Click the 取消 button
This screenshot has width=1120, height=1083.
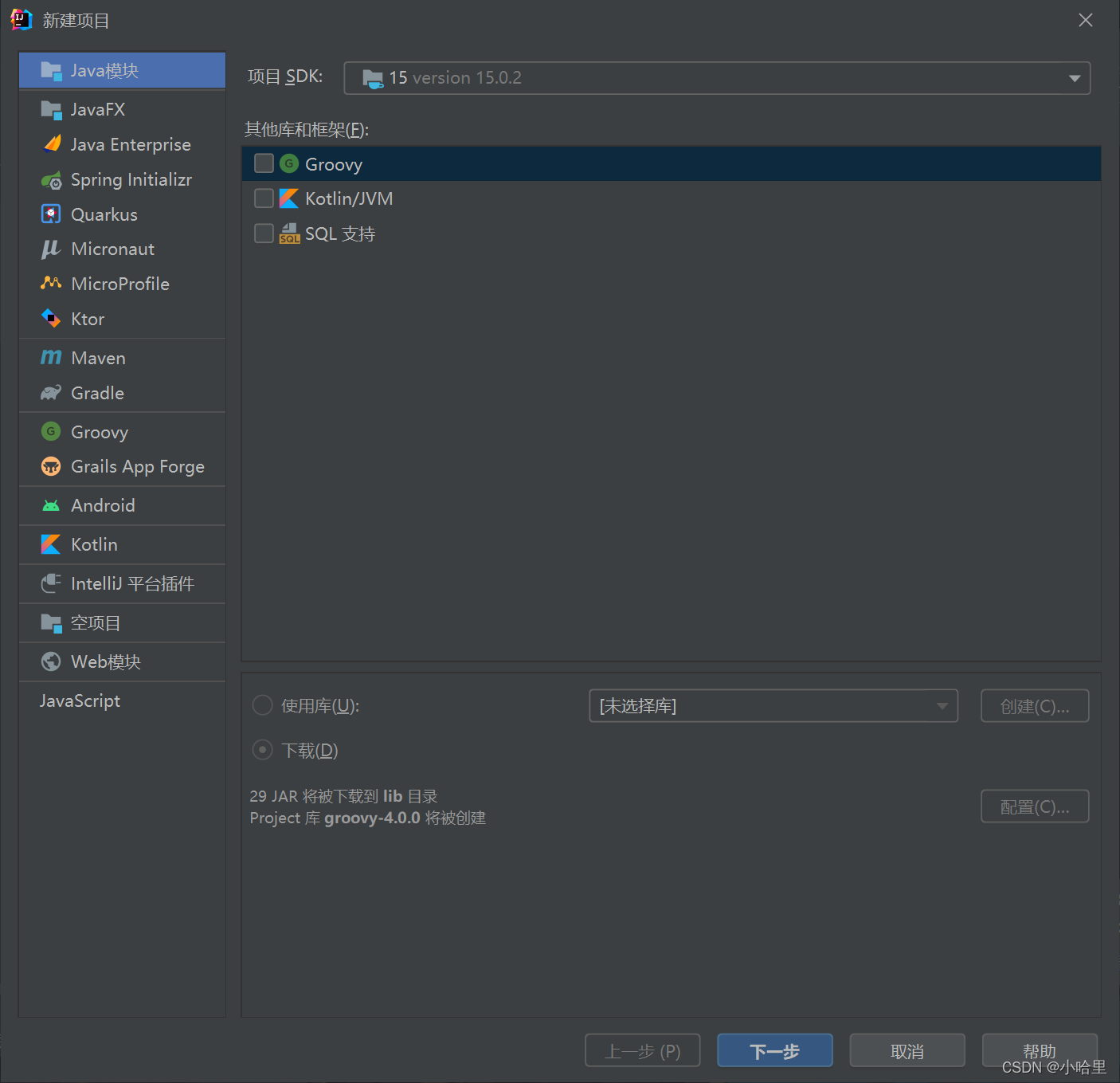[x=907, y=1050]
